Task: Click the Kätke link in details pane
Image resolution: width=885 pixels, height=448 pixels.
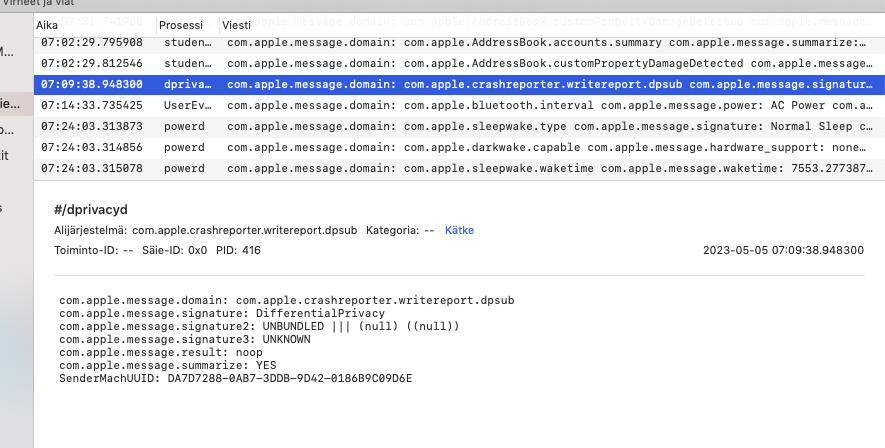Action: [459, 230]
